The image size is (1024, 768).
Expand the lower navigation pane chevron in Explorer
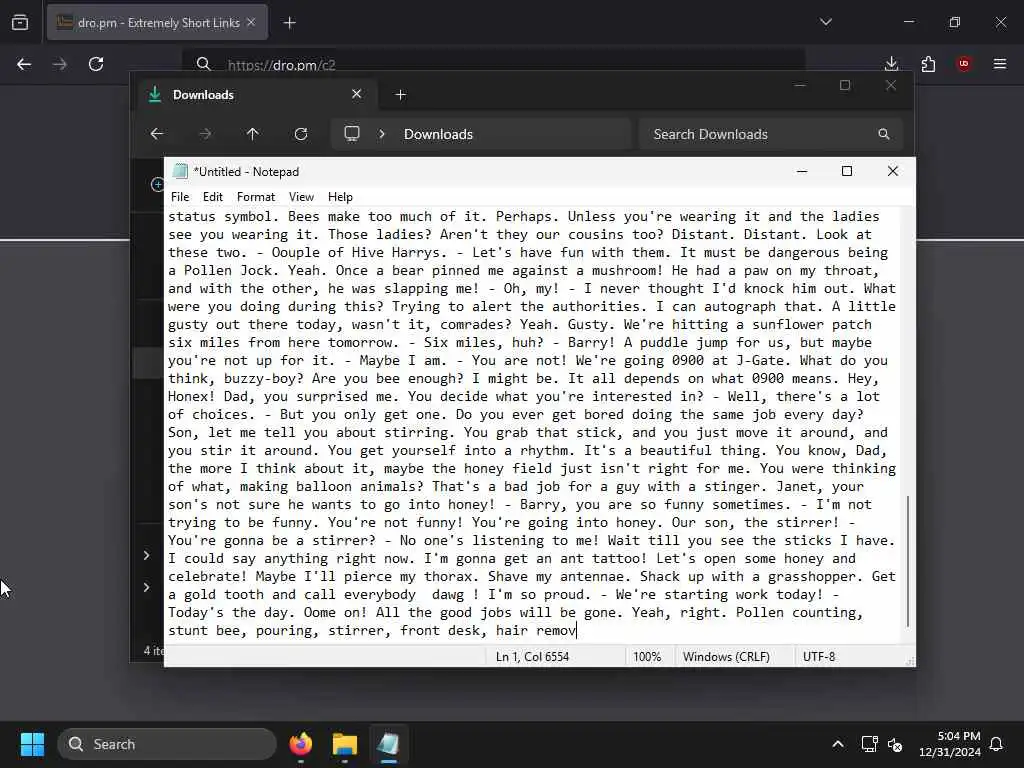point(146,587)
